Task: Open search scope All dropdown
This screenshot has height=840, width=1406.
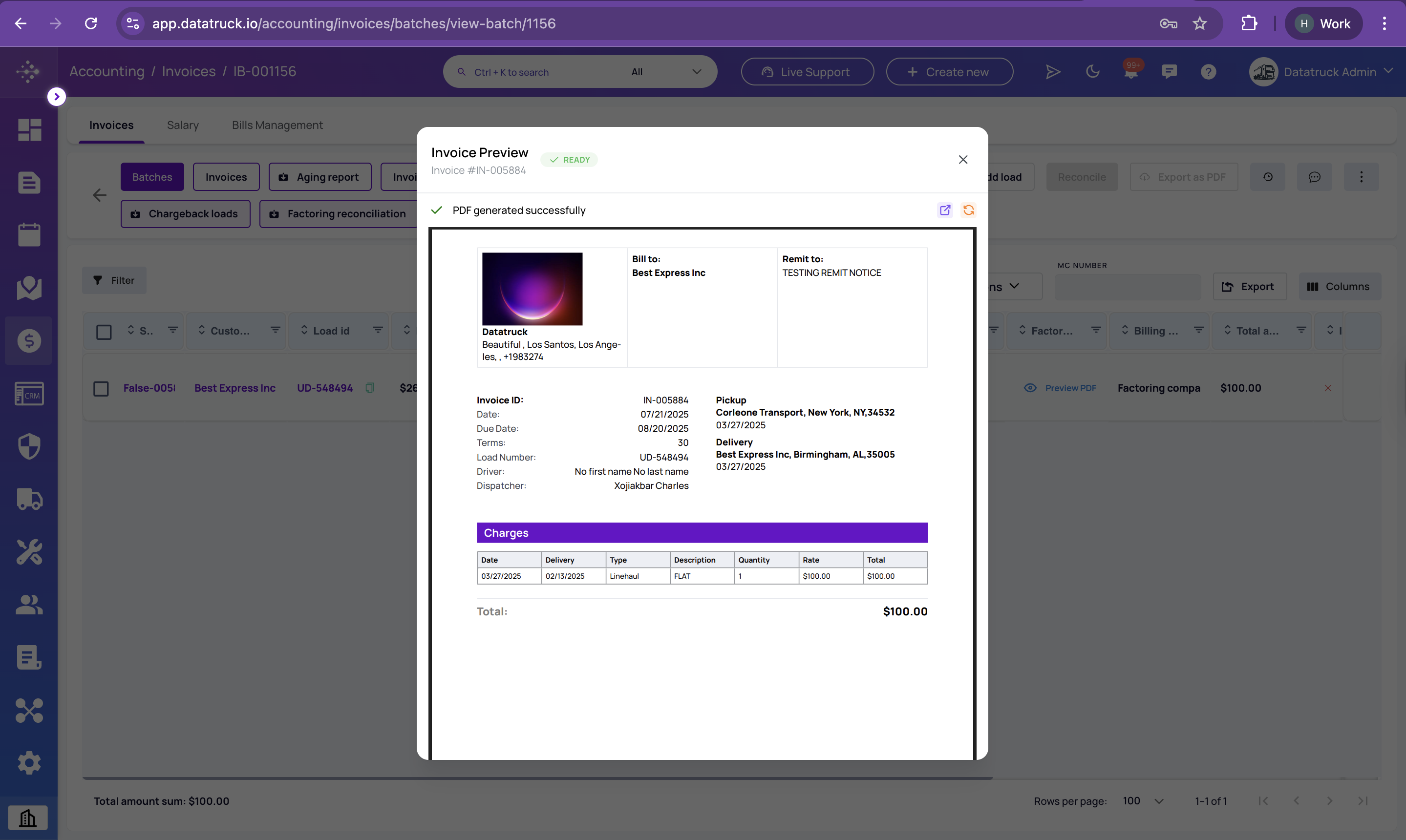Action: click(x=666, y=72)
